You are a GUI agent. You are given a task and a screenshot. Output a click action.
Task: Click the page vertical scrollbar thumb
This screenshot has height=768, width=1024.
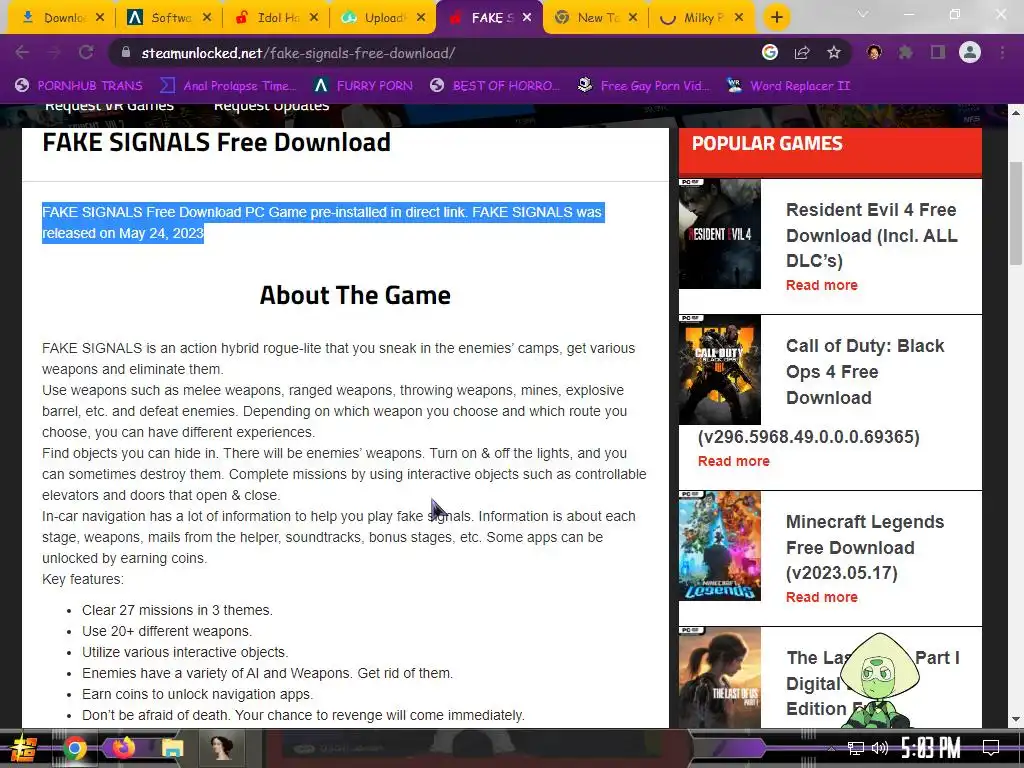point(1016,212)
